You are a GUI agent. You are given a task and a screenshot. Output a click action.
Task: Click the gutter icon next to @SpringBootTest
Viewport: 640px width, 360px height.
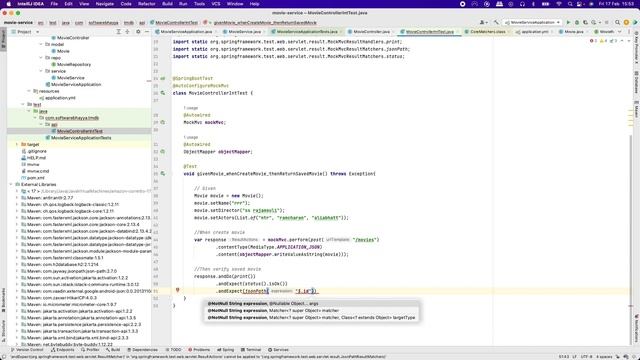pyautogui.click(x=163, y=78)
